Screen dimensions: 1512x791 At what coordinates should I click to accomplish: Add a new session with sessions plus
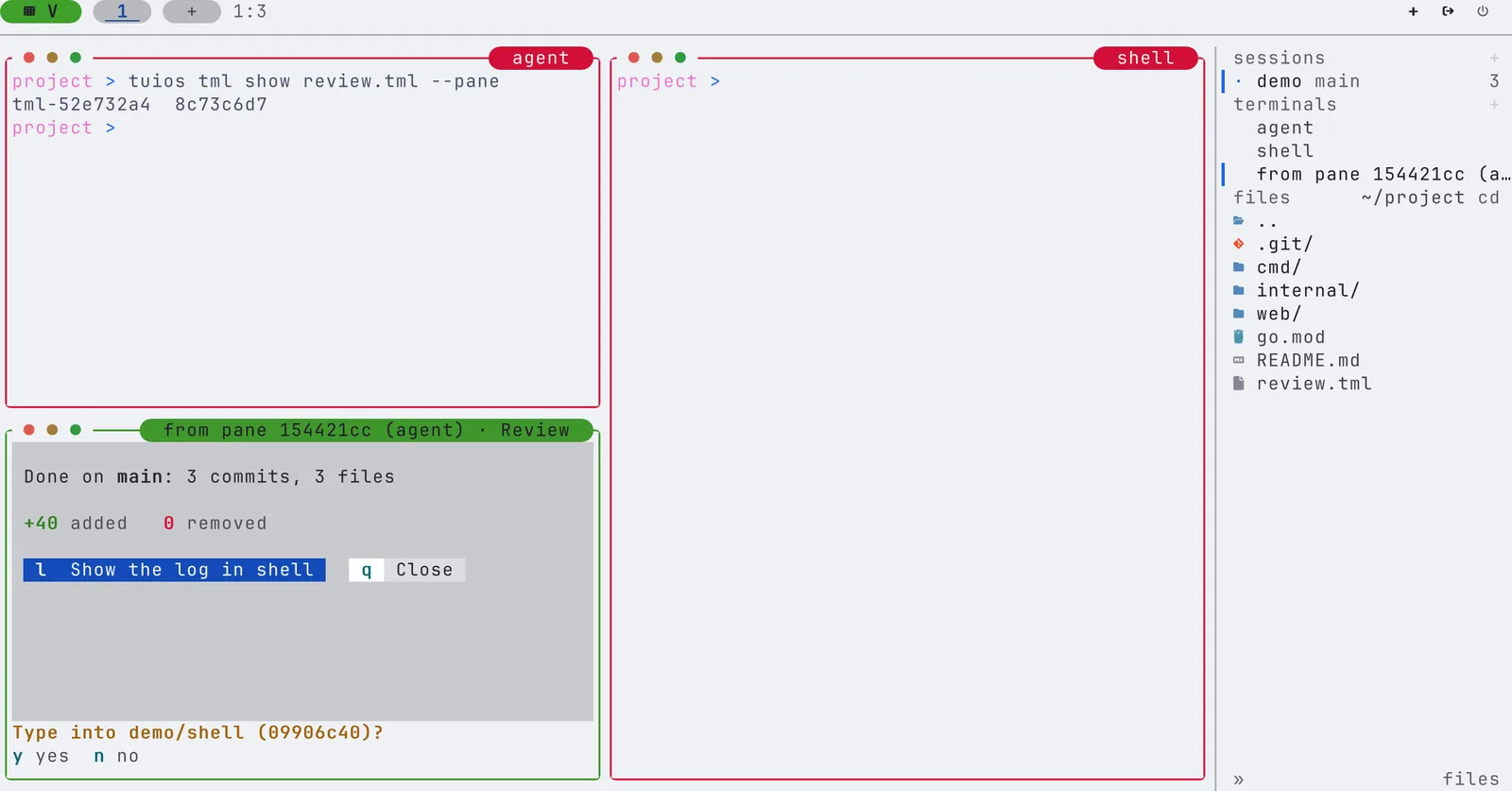pos(1494,59)
